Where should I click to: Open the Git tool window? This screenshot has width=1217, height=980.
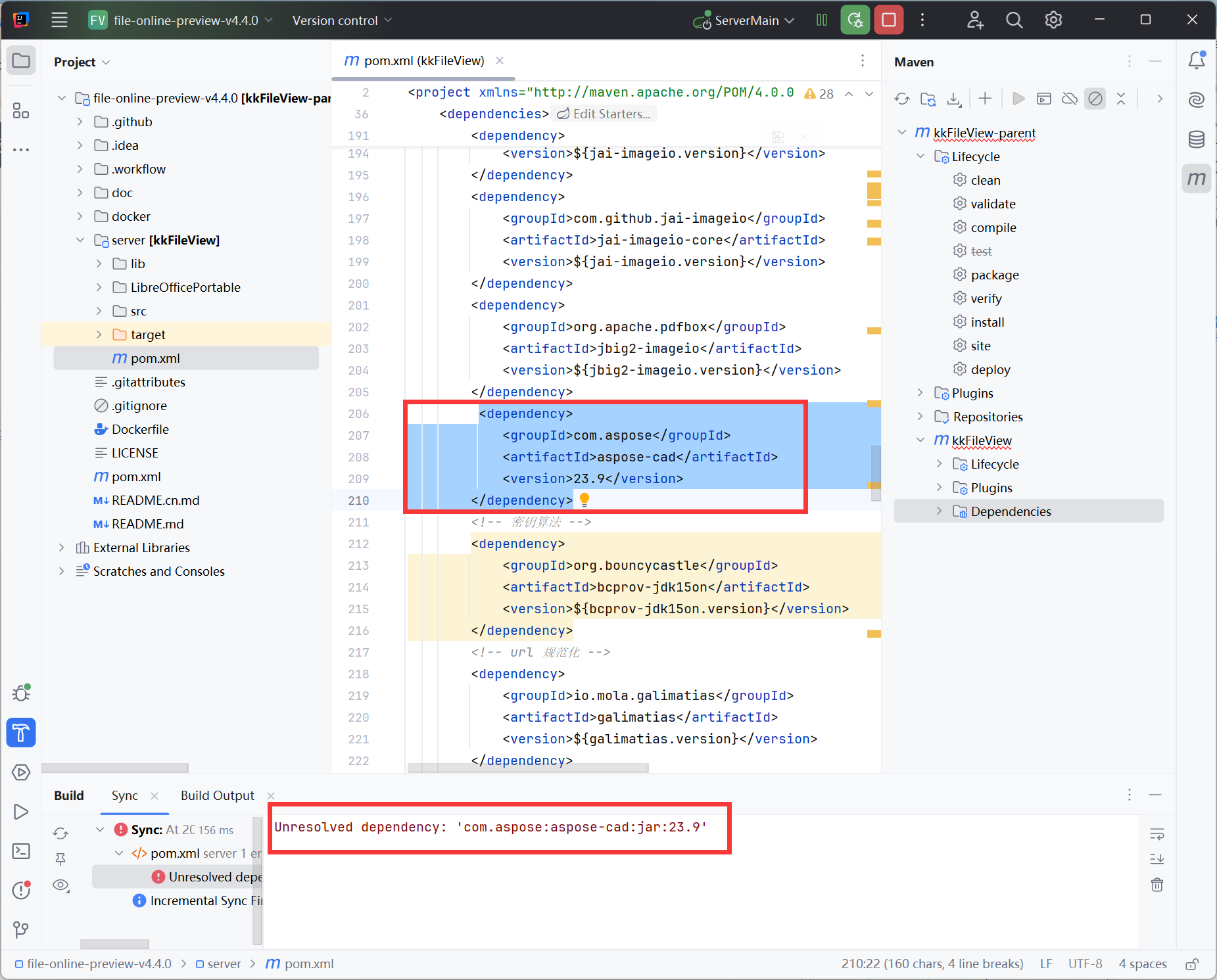[x=21, y=929]
